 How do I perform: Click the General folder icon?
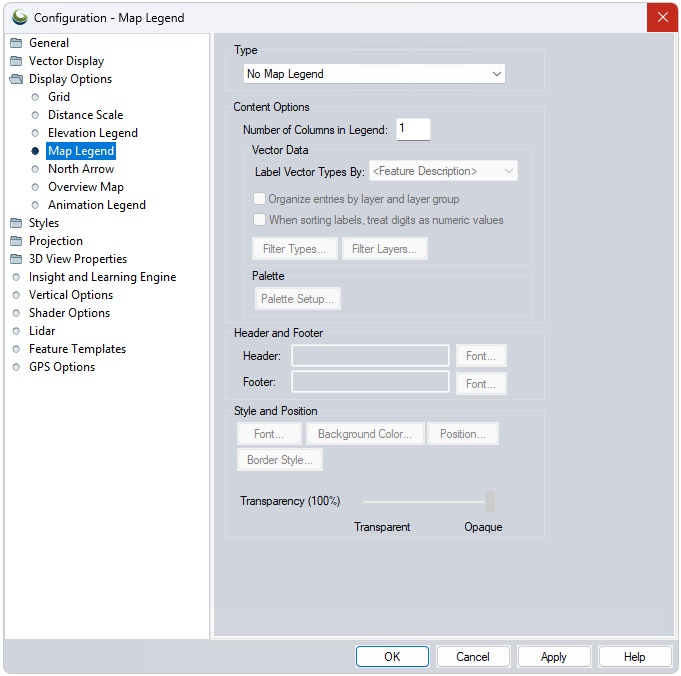pos(16,43)
